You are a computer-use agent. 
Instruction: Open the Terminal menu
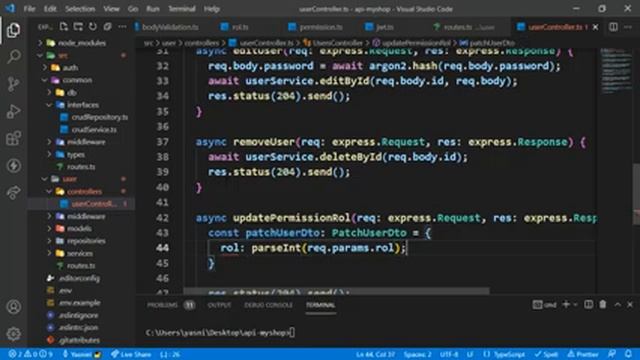click(182, 9)
